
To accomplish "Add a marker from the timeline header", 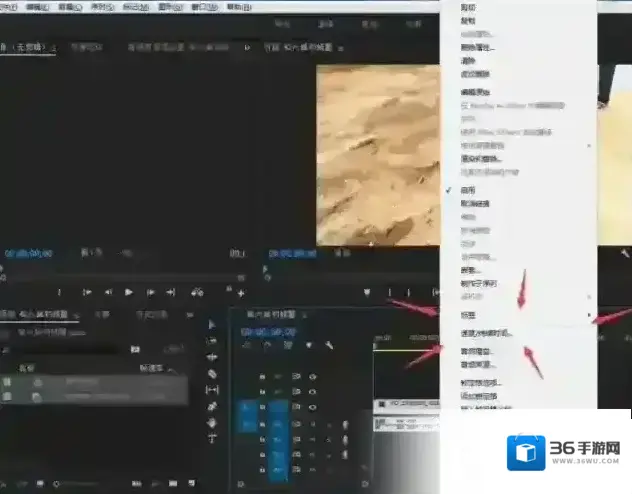I will [x=309, y=345].
